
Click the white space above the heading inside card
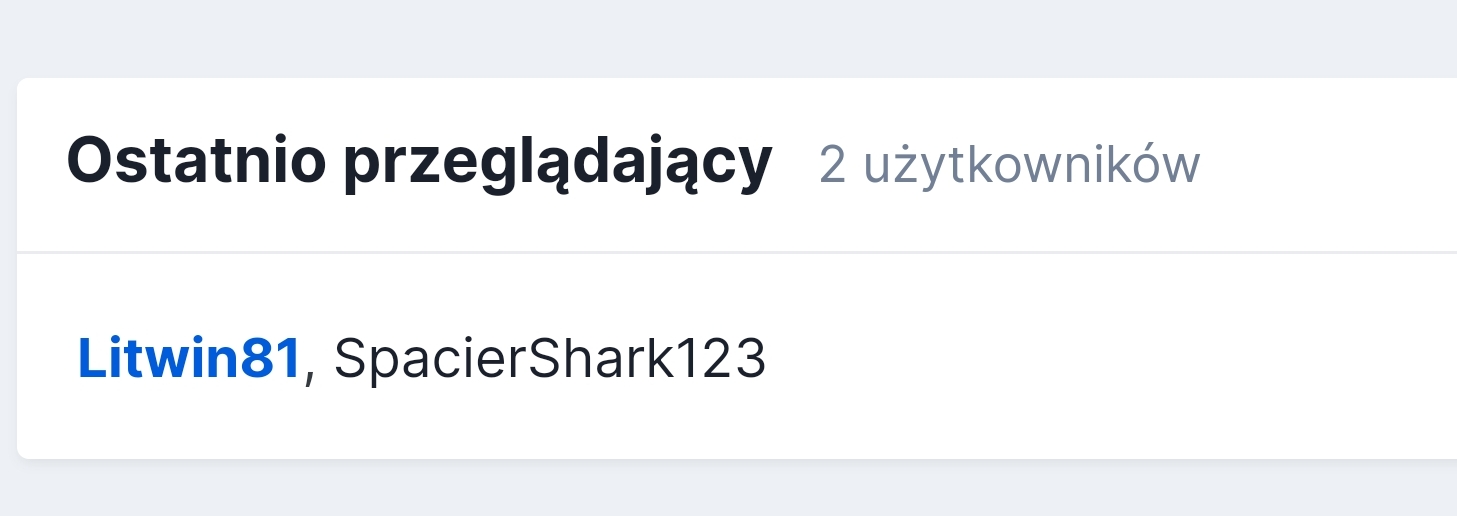point(737,105)
